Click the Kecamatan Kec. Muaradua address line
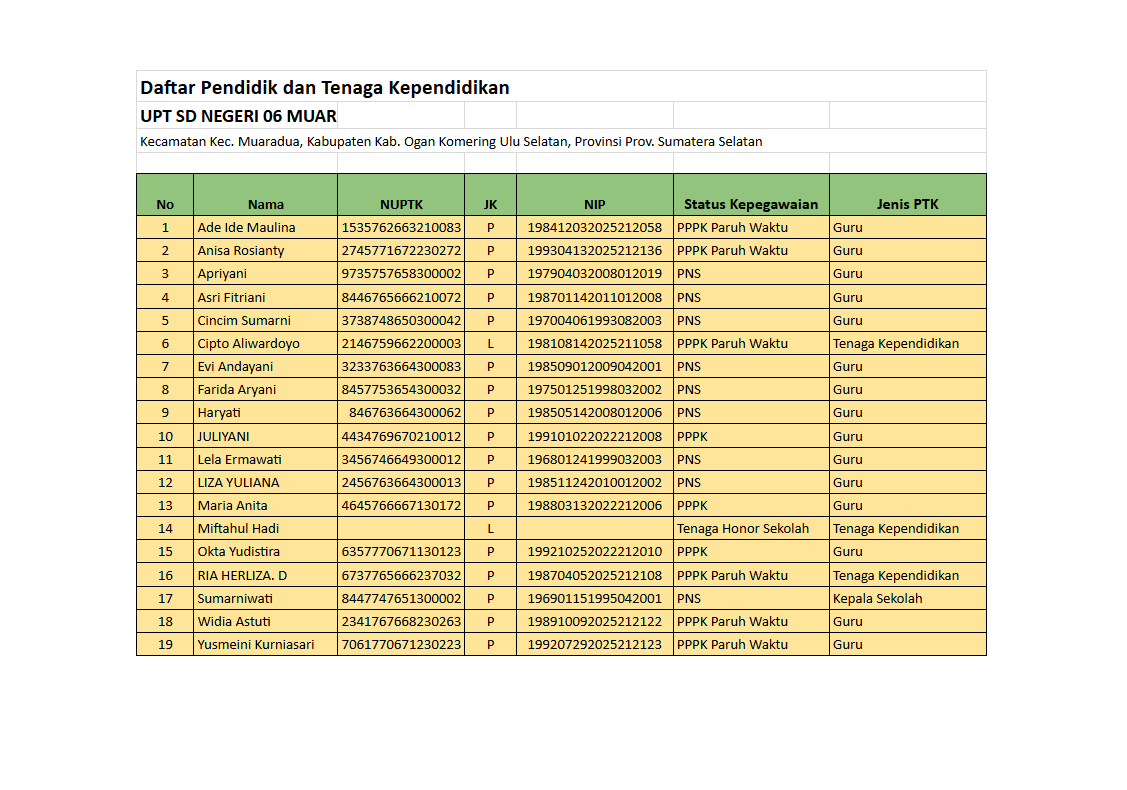Viewport: 1127px width, 790px height. (451, 142)
